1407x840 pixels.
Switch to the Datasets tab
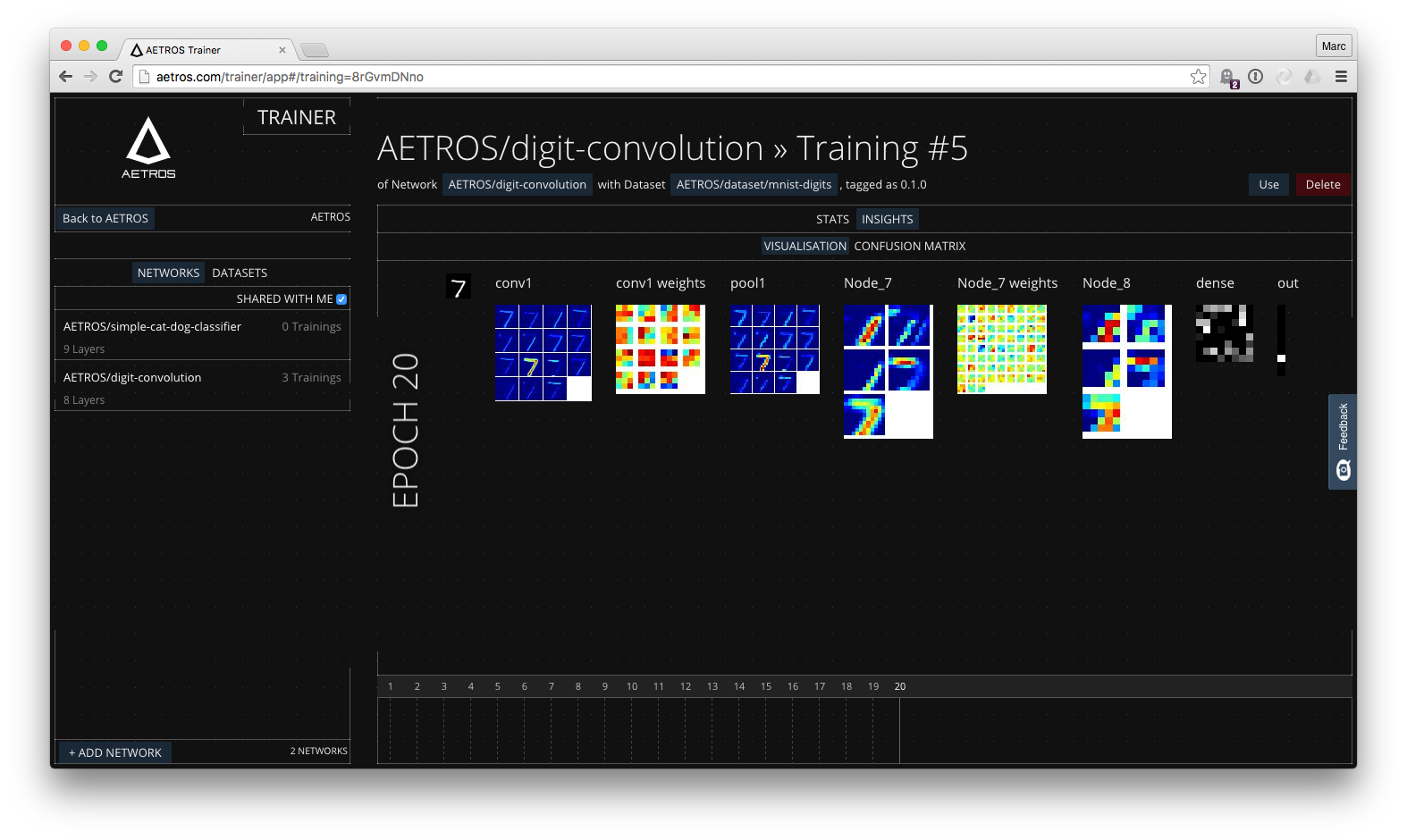point(240,273)
